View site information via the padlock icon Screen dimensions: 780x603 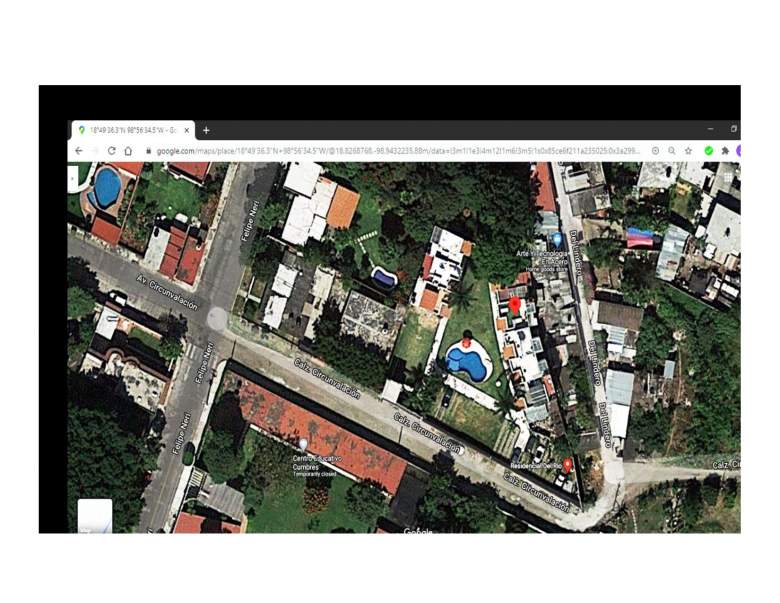148,151
